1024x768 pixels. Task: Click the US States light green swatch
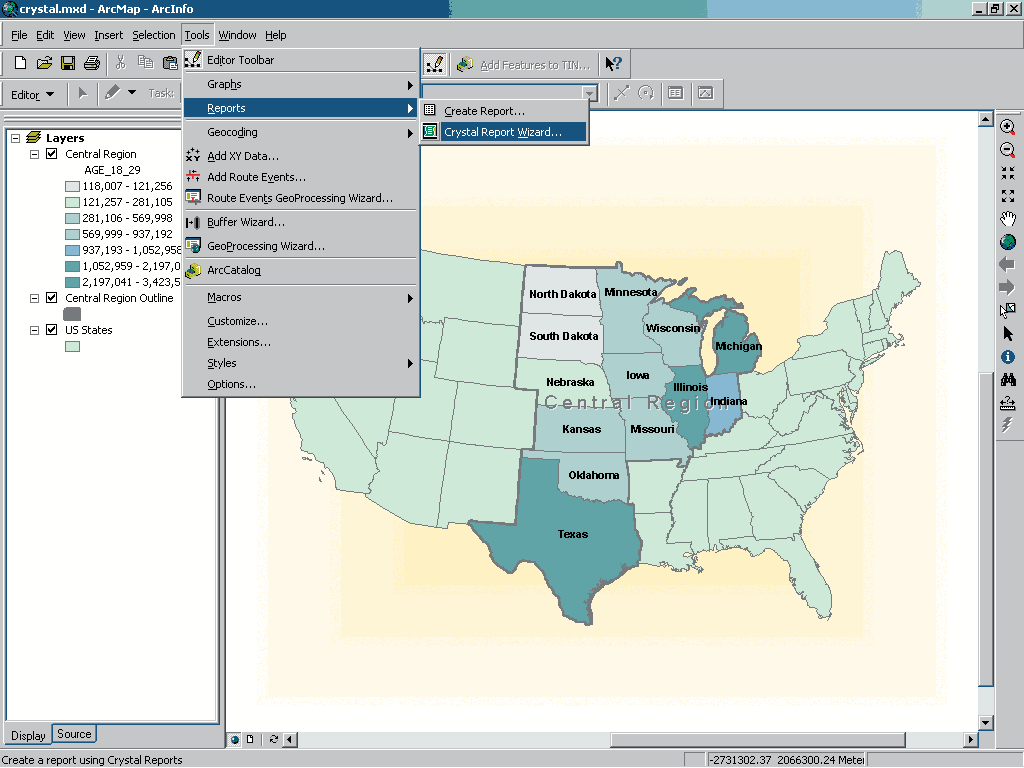pos(72,346)
